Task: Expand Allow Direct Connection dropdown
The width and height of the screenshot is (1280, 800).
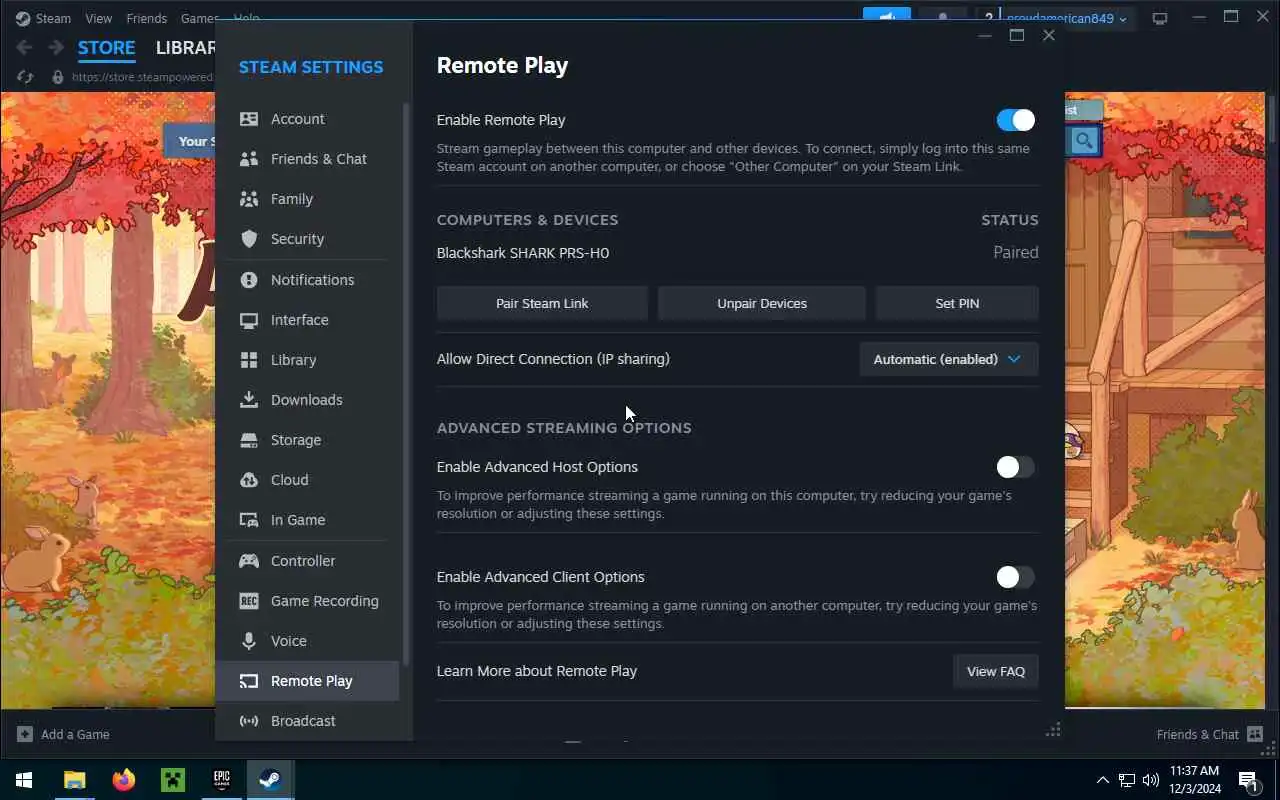Action: (948, 359)
